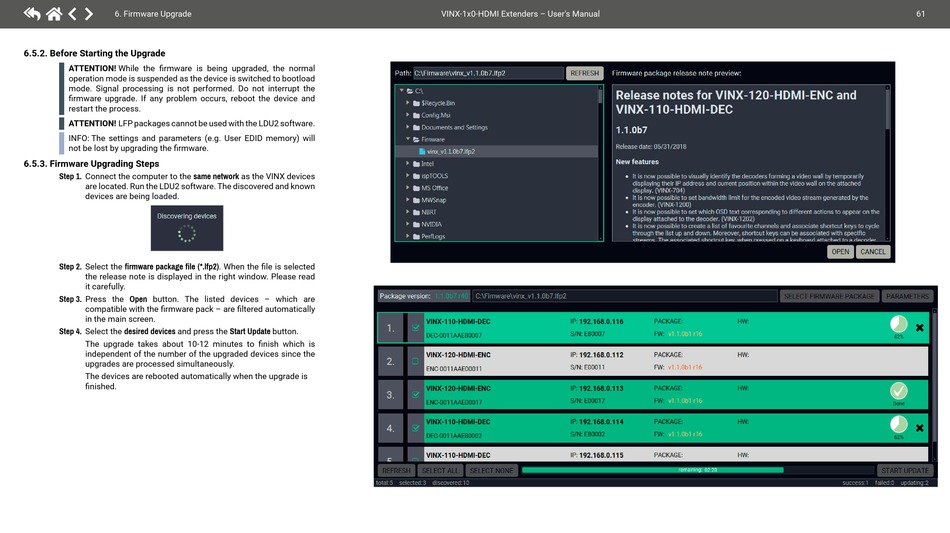Open the previous page arrow
Viewport: 950px width, 533px height.
pos(72,13)
